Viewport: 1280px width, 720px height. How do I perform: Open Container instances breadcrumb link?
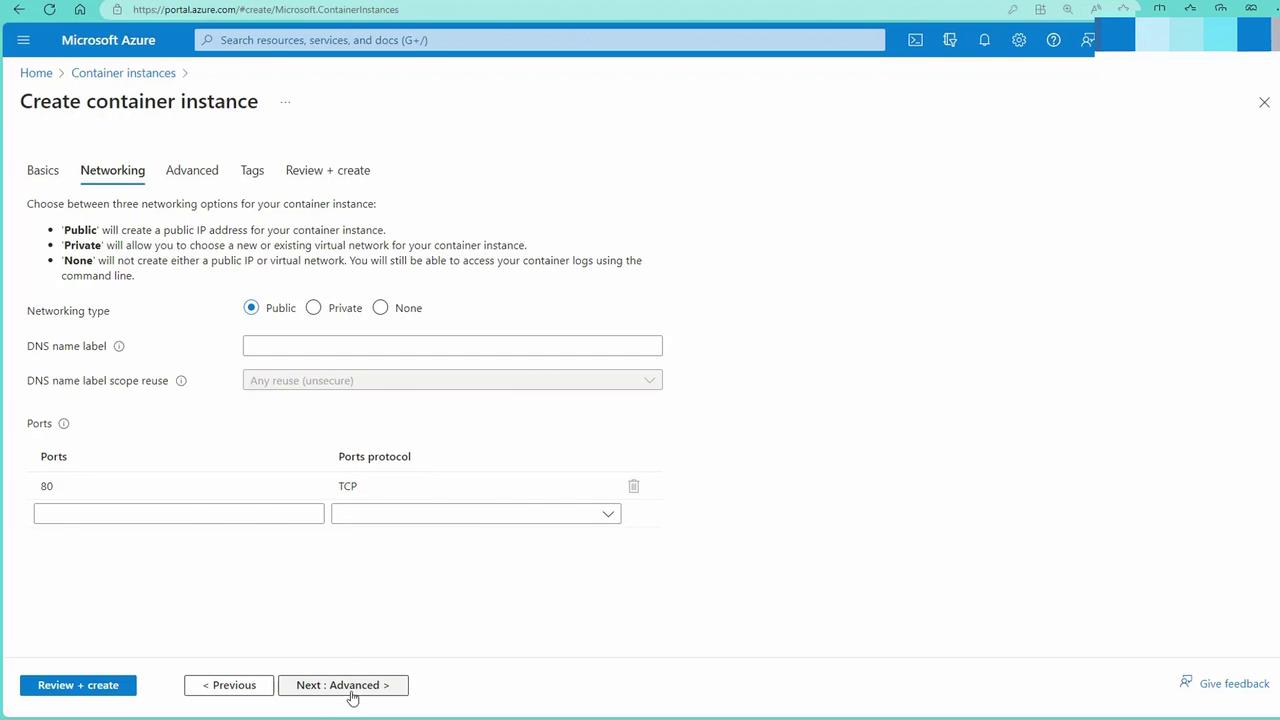pos(123,73)
